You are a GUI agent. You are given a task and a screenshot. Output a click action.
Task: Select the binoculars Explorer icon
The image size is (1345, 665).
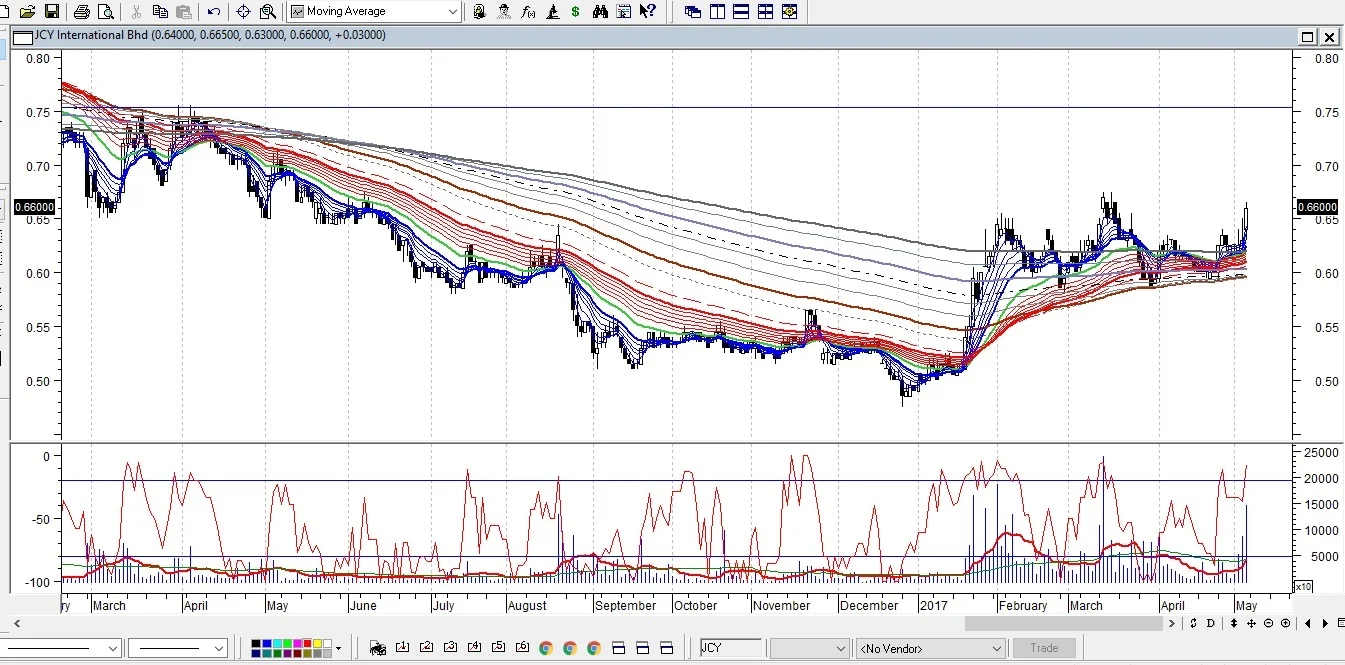click(600, 12)
